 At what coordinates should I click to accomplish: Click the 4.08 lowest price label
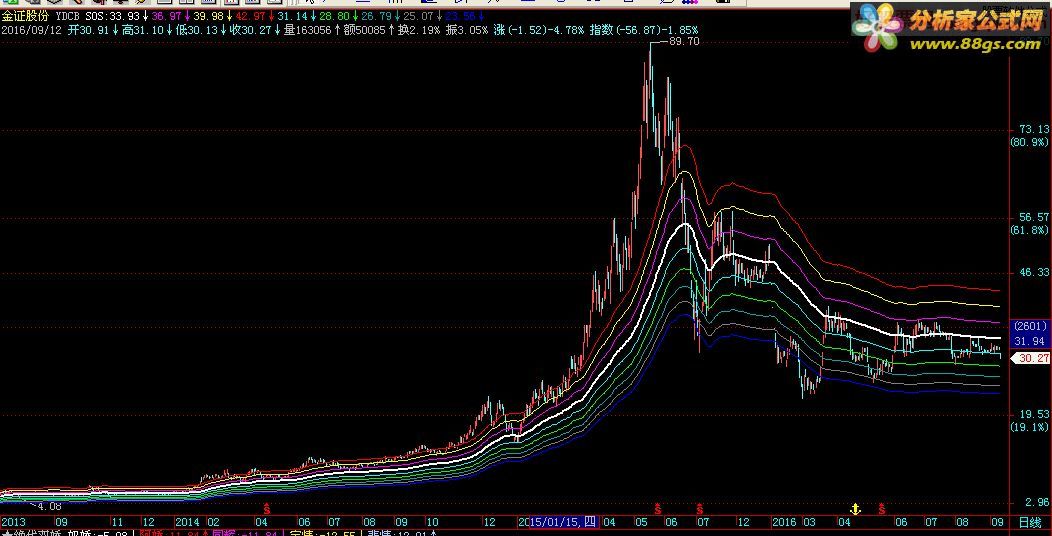tap(50, 506)
